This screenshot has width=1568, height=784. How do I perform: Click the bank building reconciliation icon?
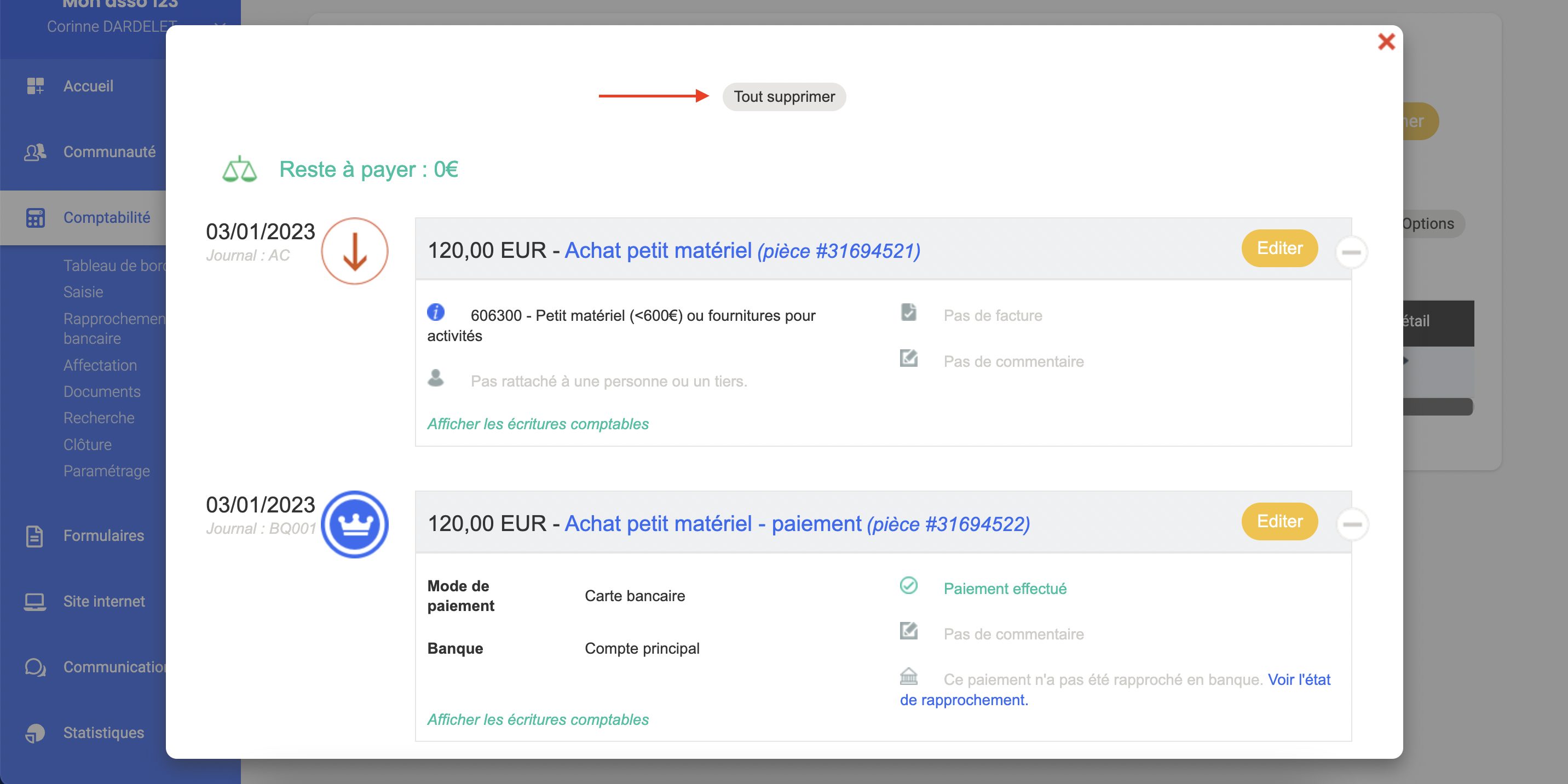point(908,676)
